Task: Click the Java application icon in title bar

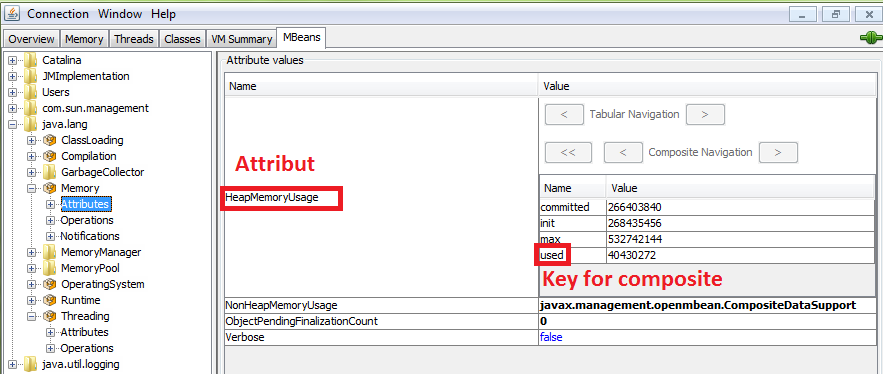Action: tap(11, 14)
